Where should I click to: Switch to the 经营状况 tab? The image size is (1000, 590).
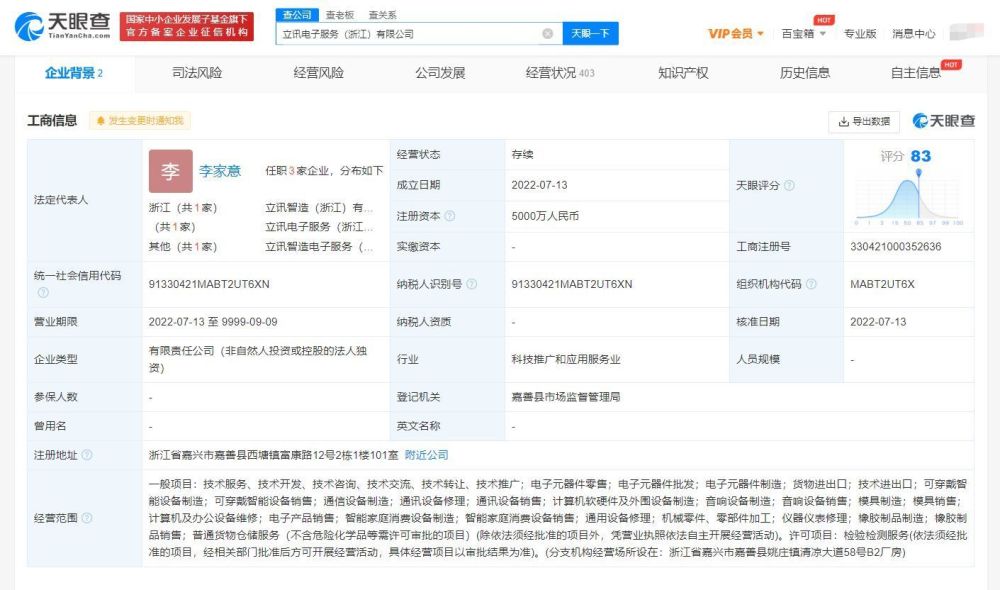(x=560, y=73)
